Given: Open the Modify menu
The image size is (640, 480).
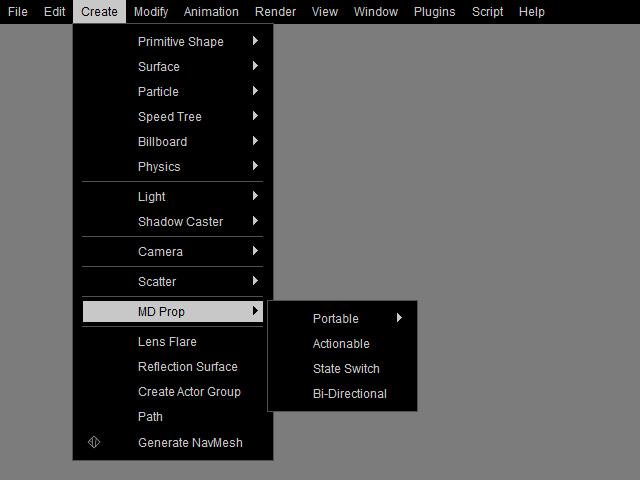Looking at the screenshot, I should 151,11.
